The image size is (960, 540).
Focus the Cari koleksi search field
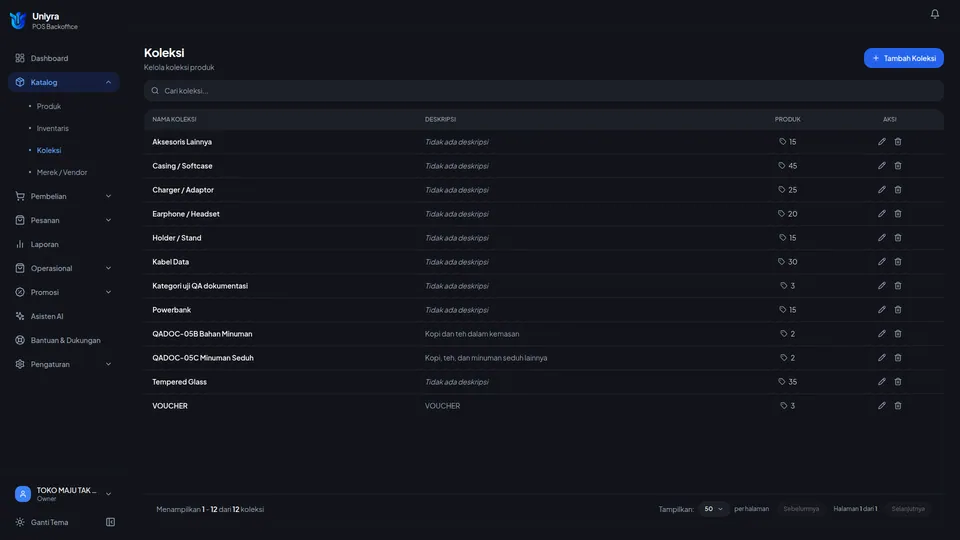(544, 91)
